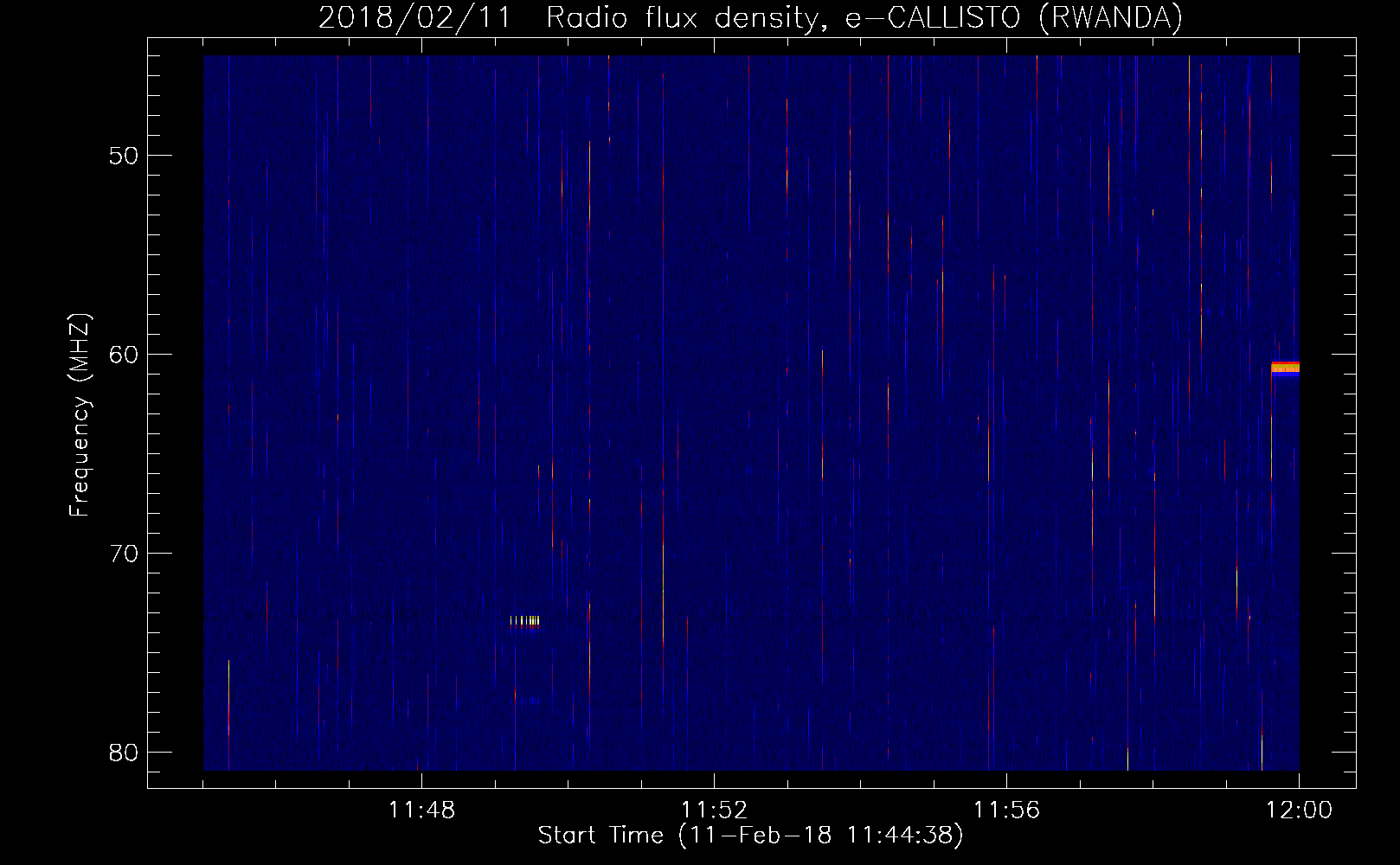The width and height of the screenshot is (1400, 865).
Task: Click the 80 frequency tick label
Action: (125, 752)
